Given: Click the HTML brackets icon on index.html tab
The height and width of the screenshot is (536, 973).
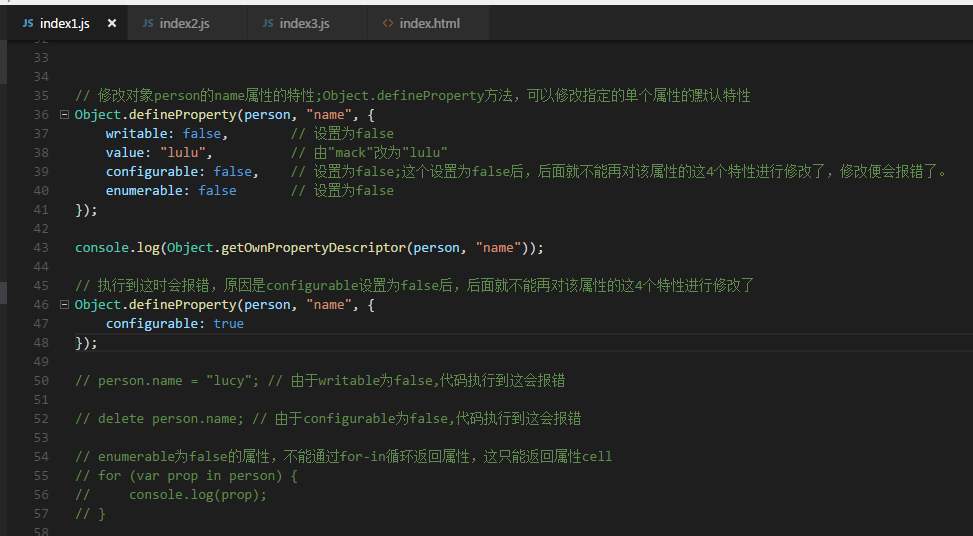Looking at the screenshot, I should [388, 24].
